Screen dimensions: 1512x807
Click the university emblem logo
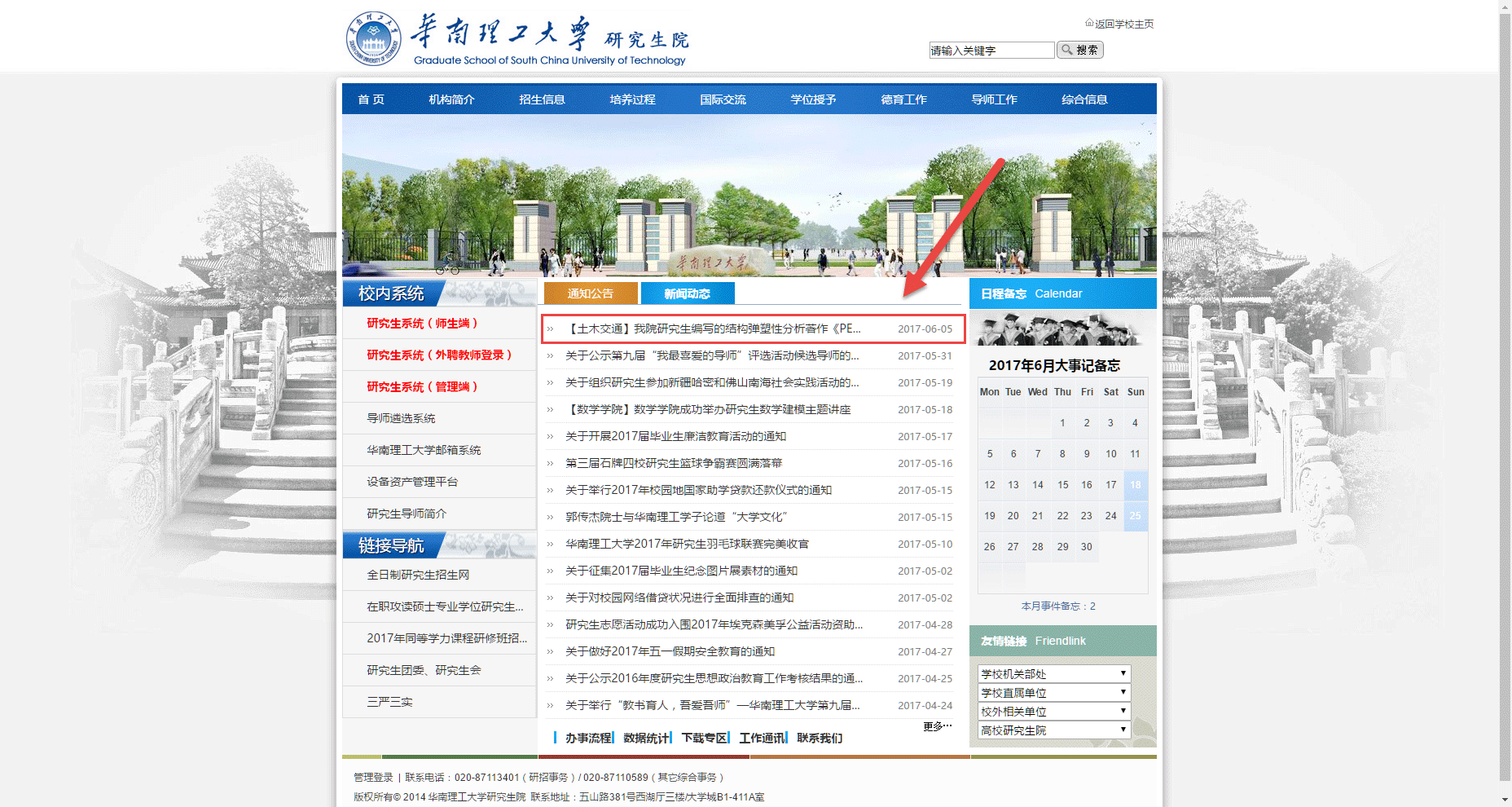[x=373, y=37]
